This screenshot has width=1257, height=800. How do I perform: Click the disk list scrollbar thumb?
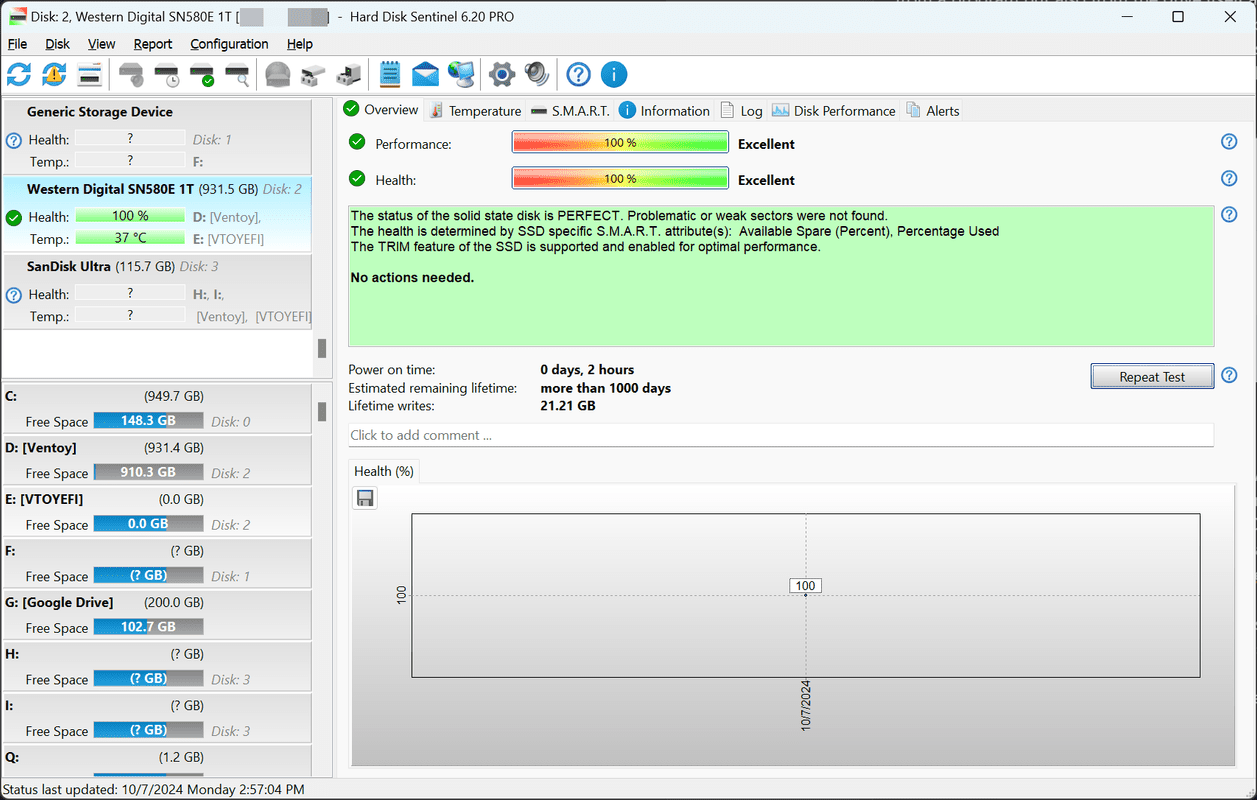click(322, 348)
